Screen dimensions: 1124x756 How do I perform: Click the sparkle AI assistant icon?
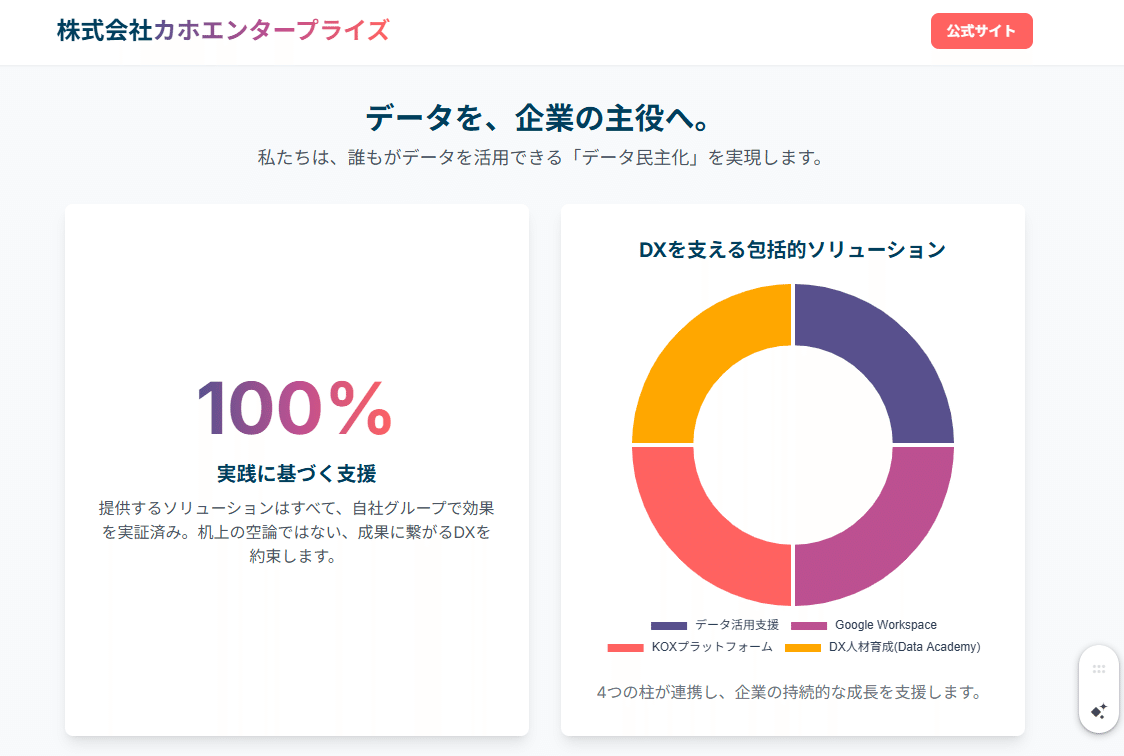(1098, 711)
